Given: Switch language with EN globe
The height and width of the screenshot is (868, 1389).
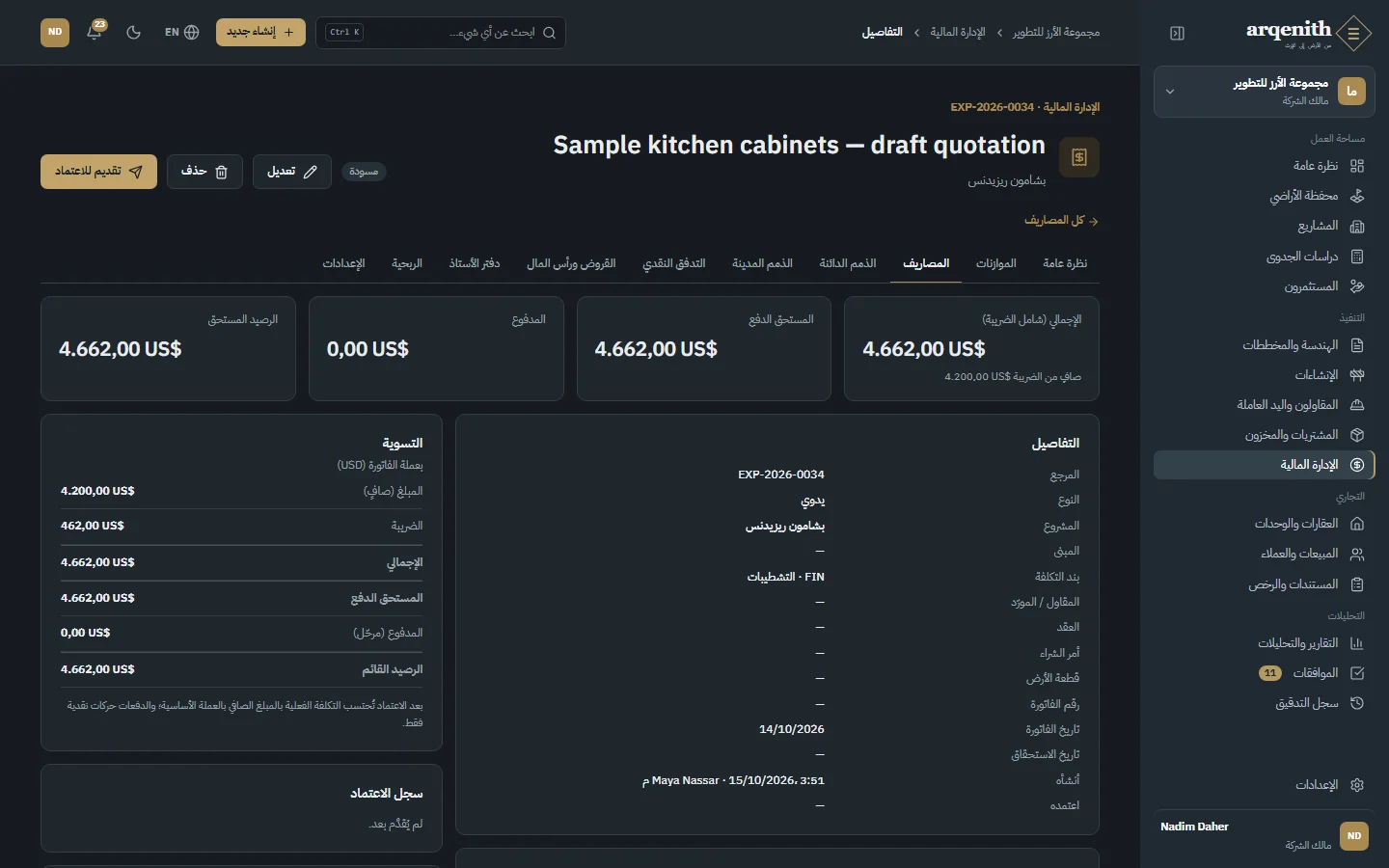Looking at the screenshot, I should click(181, 32).
